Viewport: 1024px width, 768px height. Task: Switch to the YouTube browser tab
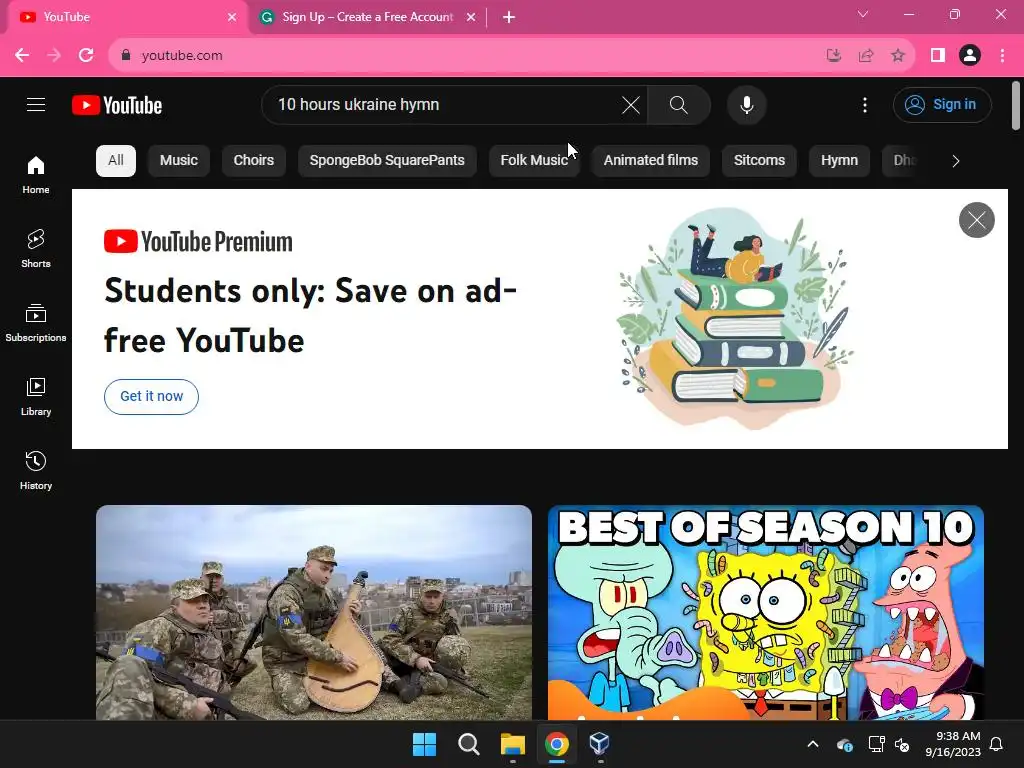[x=127, y=17]
